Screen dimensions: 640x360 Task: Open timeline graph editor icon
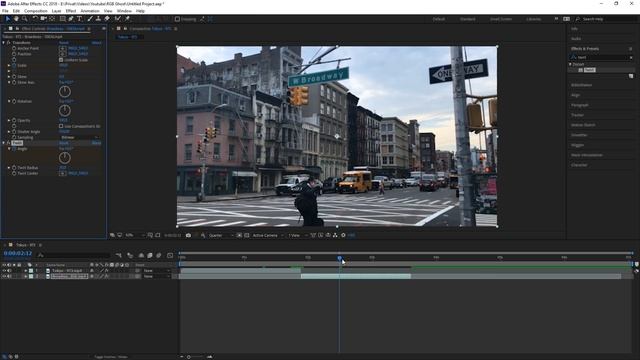click(x=170, y=256)
